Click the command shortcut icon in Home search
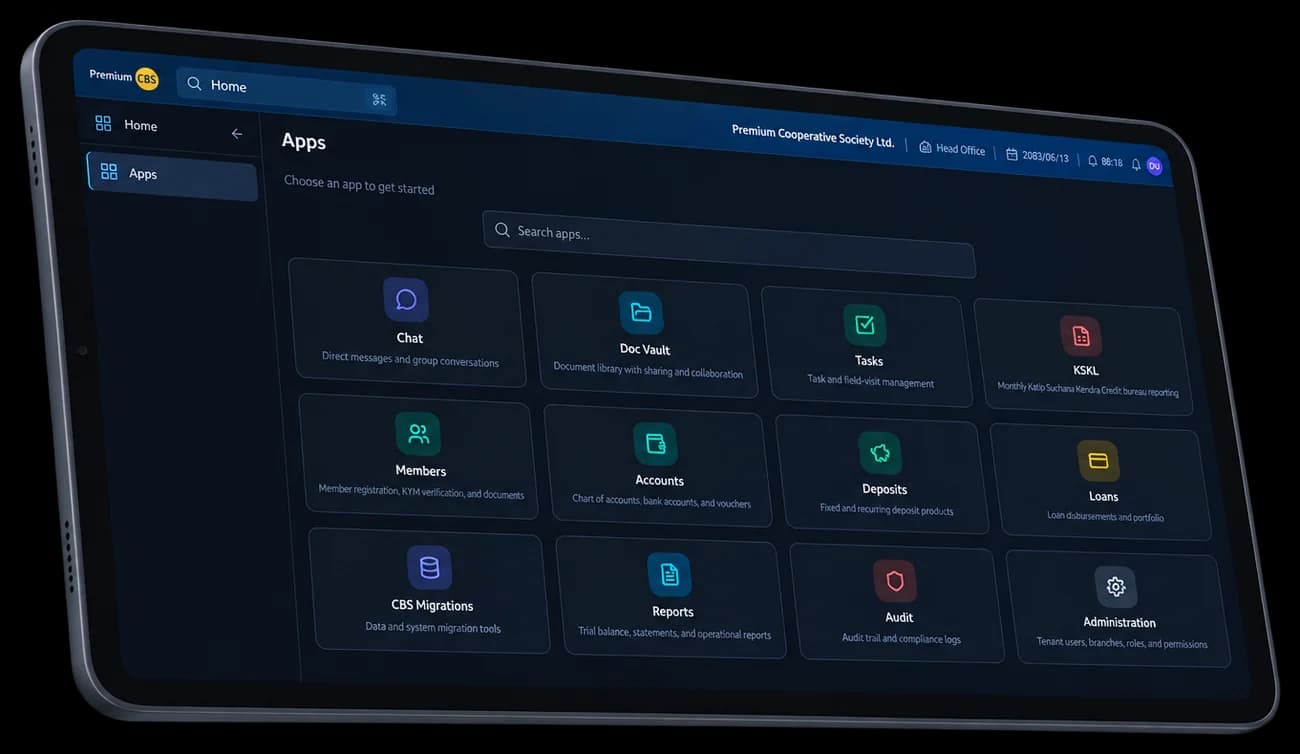This screenshot has height=754, width=1300. [379, 99]
